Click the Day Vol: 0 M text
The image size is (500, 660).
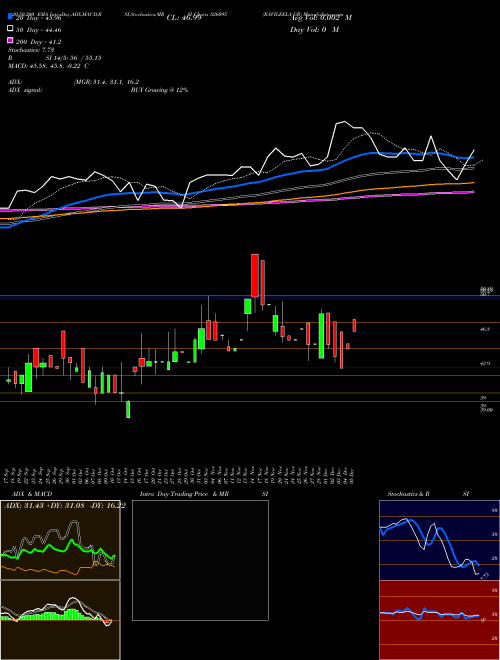(314, 29)
